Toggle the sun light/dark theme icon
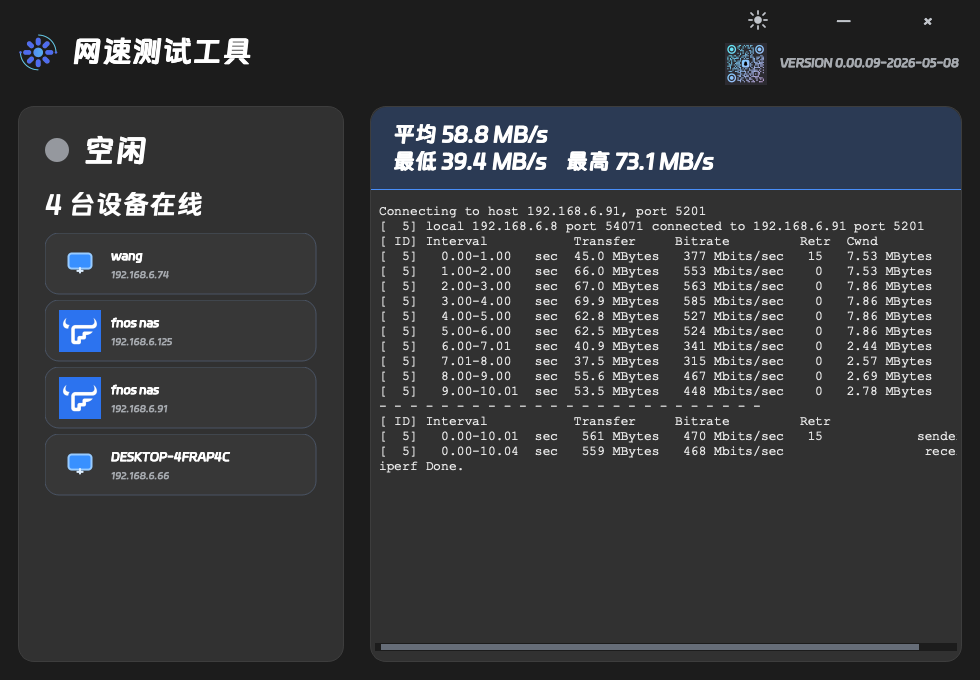Viewport: 980px width, 680px height. tap(758, 21)
